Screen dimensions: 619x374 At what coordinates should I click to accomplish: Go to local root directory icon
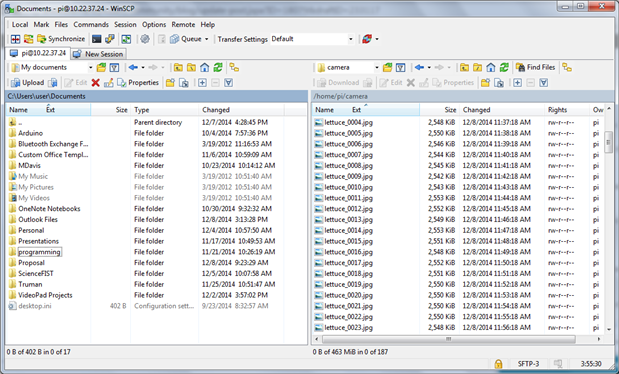click(x=191, y=68)
